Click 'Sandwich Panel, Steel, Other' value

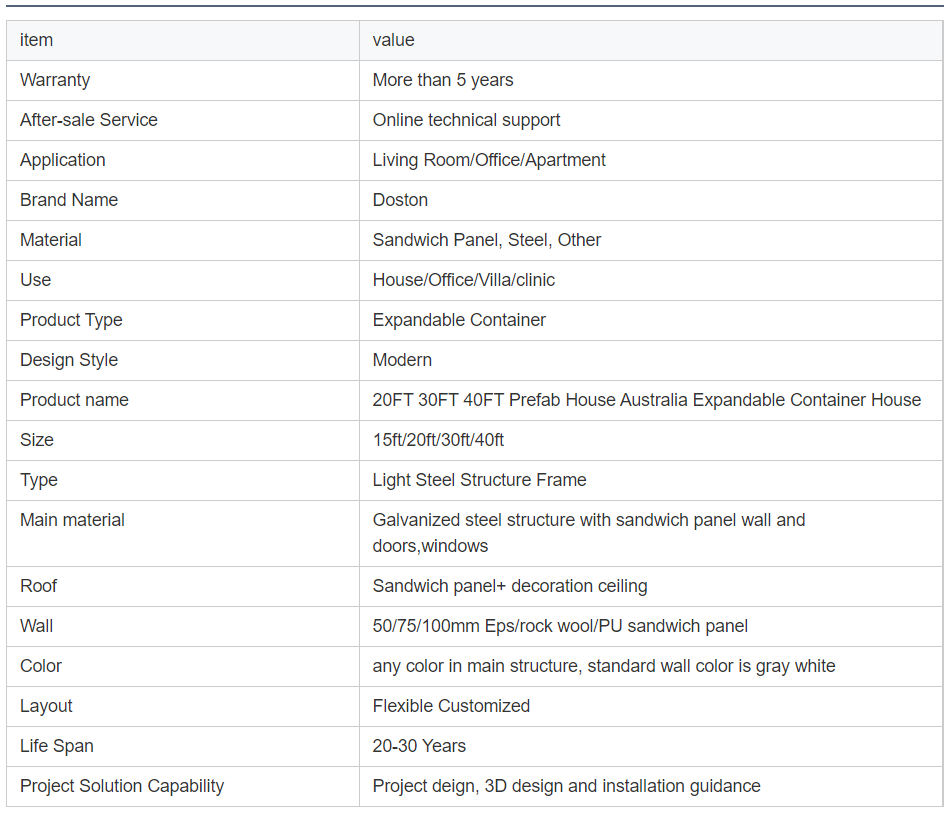pyautogui.click(x=487, y=240)
